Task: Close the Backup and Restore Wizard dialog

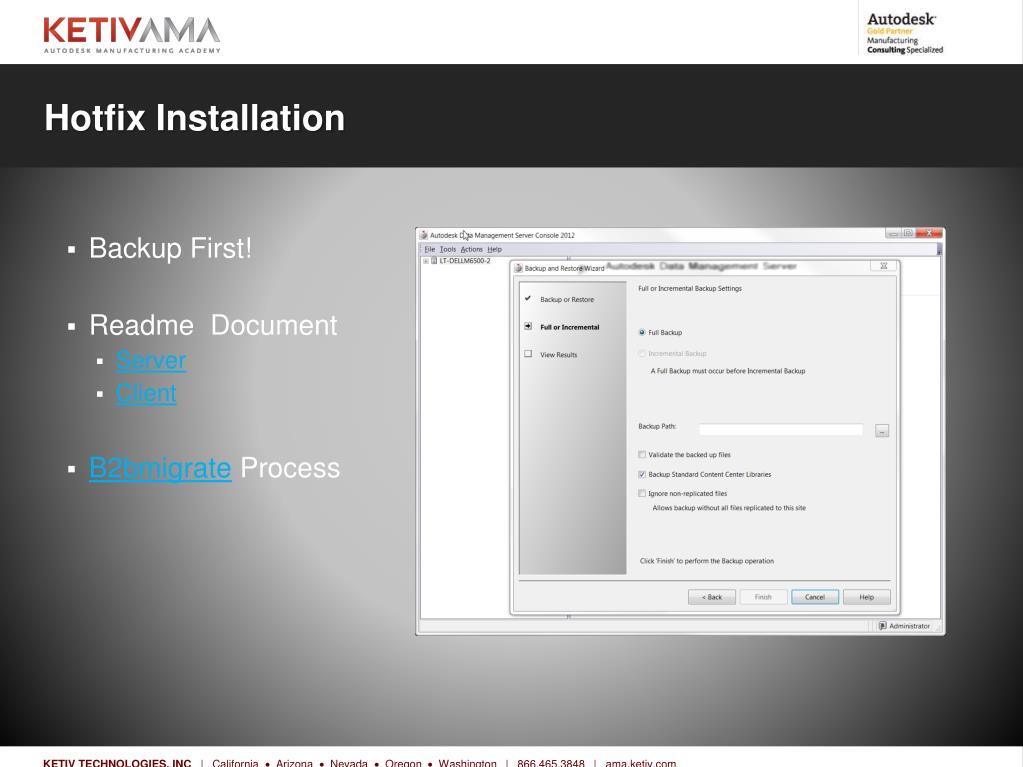Action: pyautogui.click(x=883, y=266)
